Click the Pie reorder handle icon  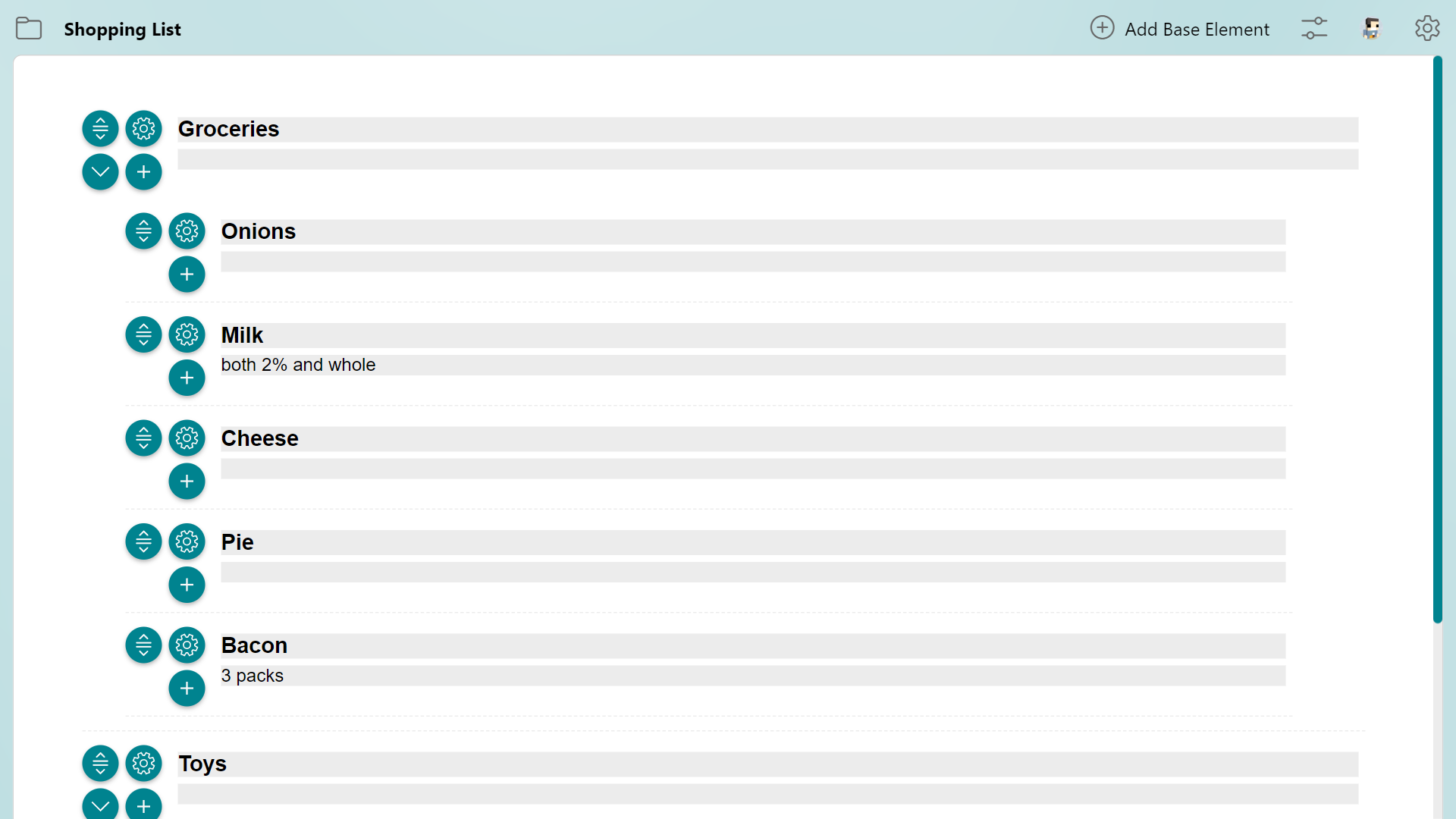[x=143, y=541]
